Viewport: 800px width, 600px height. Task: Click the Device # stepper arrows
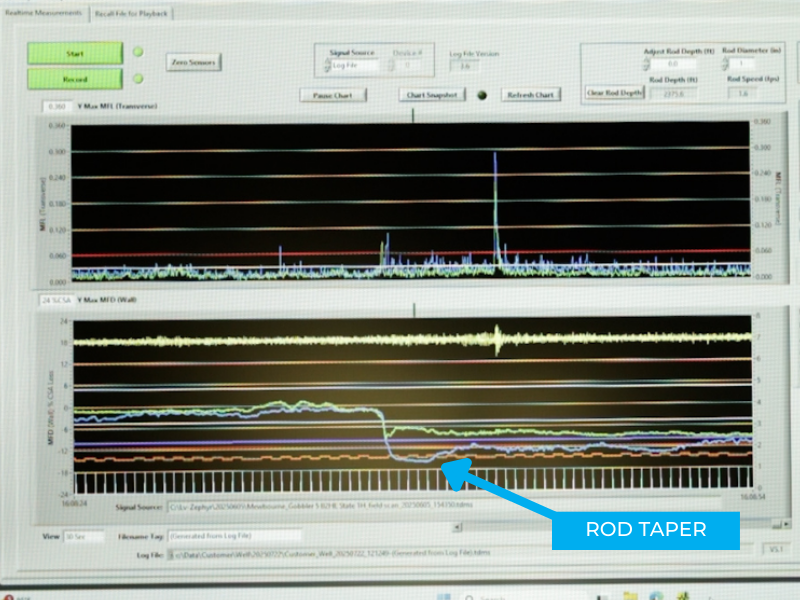coord(391,65)
